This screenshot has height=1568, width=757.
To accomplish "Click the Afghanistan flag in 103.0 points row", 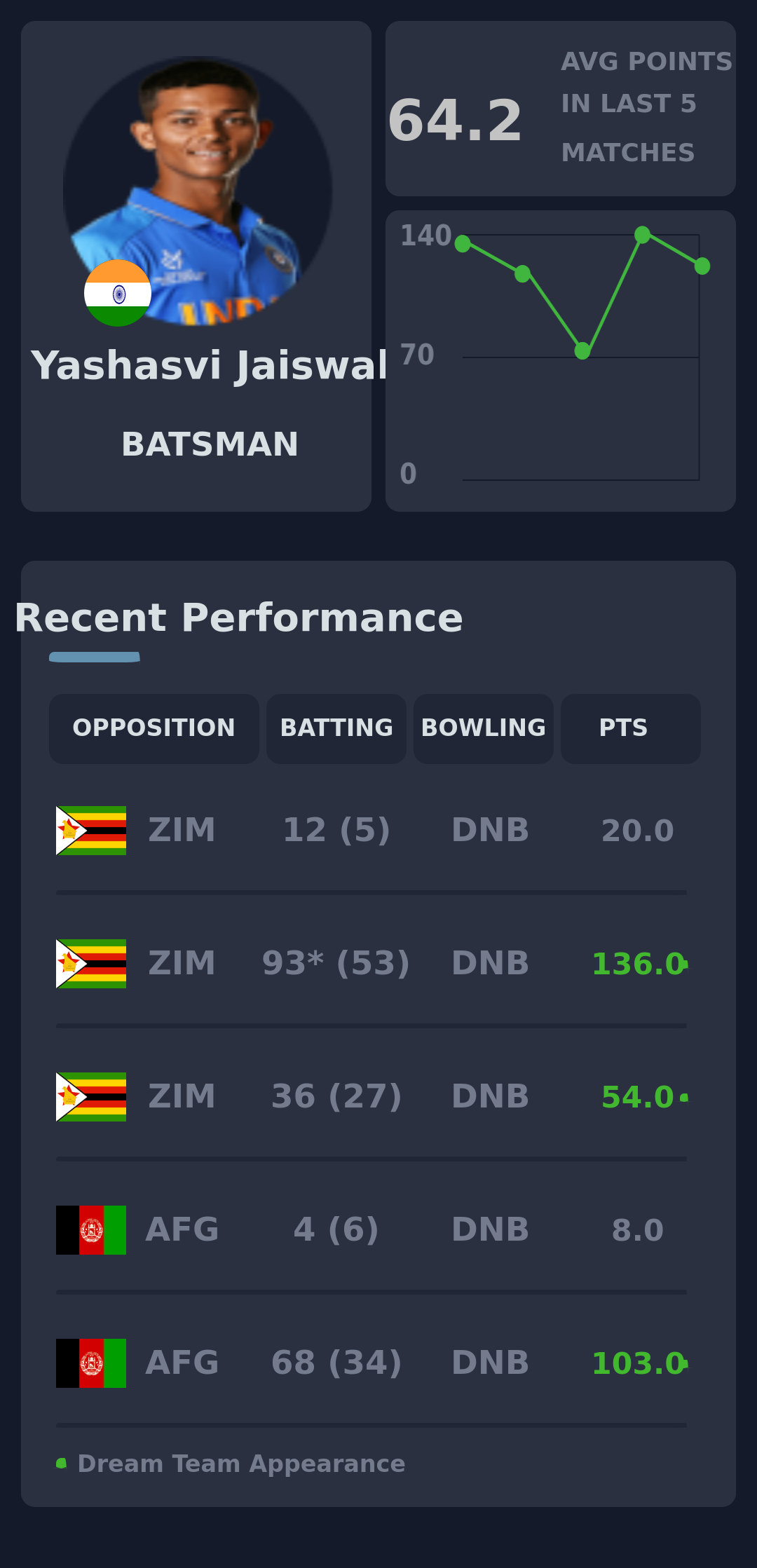I will 91,1363.
